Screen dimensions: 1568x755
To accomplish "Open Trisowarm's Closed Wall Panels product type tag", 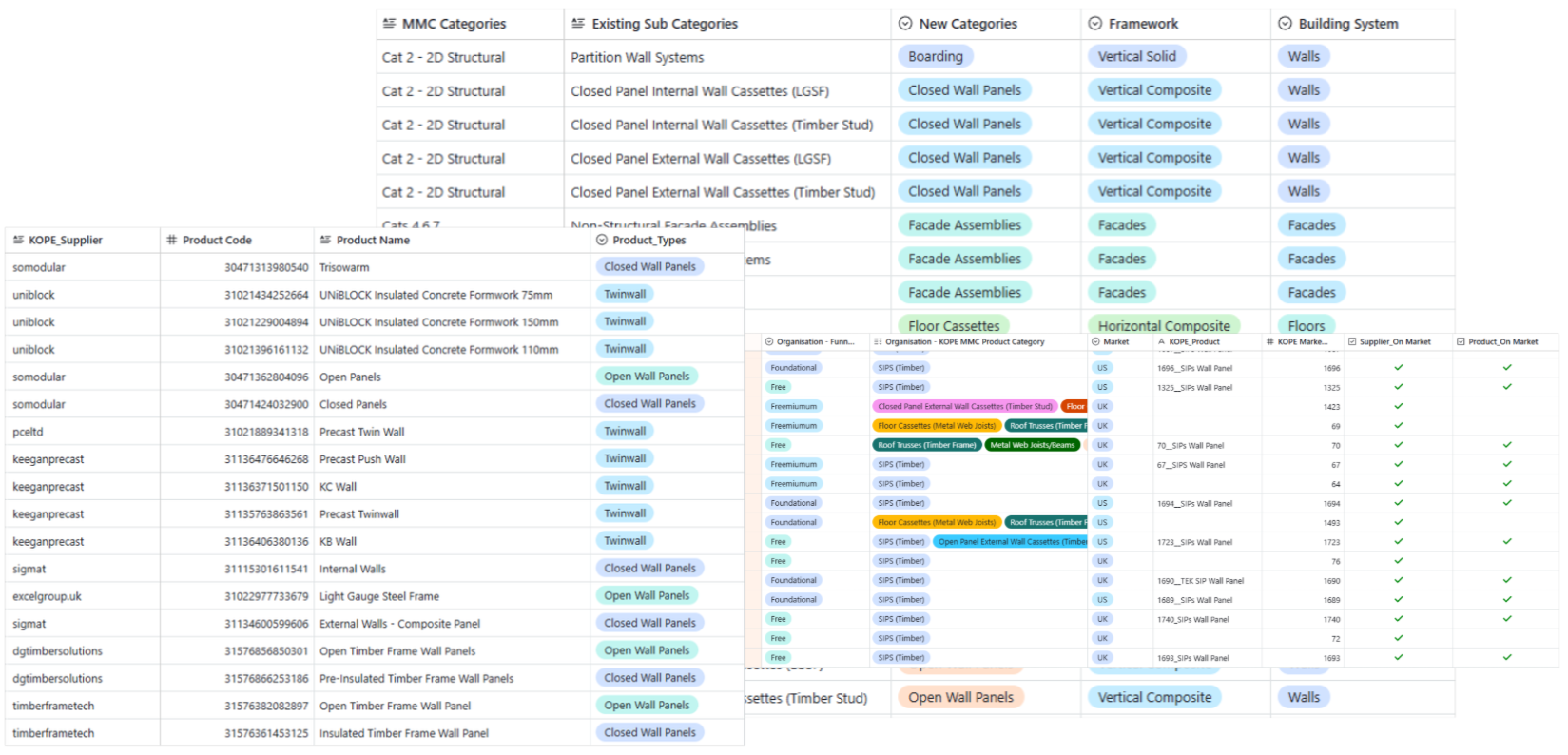I will pos(650,267).
